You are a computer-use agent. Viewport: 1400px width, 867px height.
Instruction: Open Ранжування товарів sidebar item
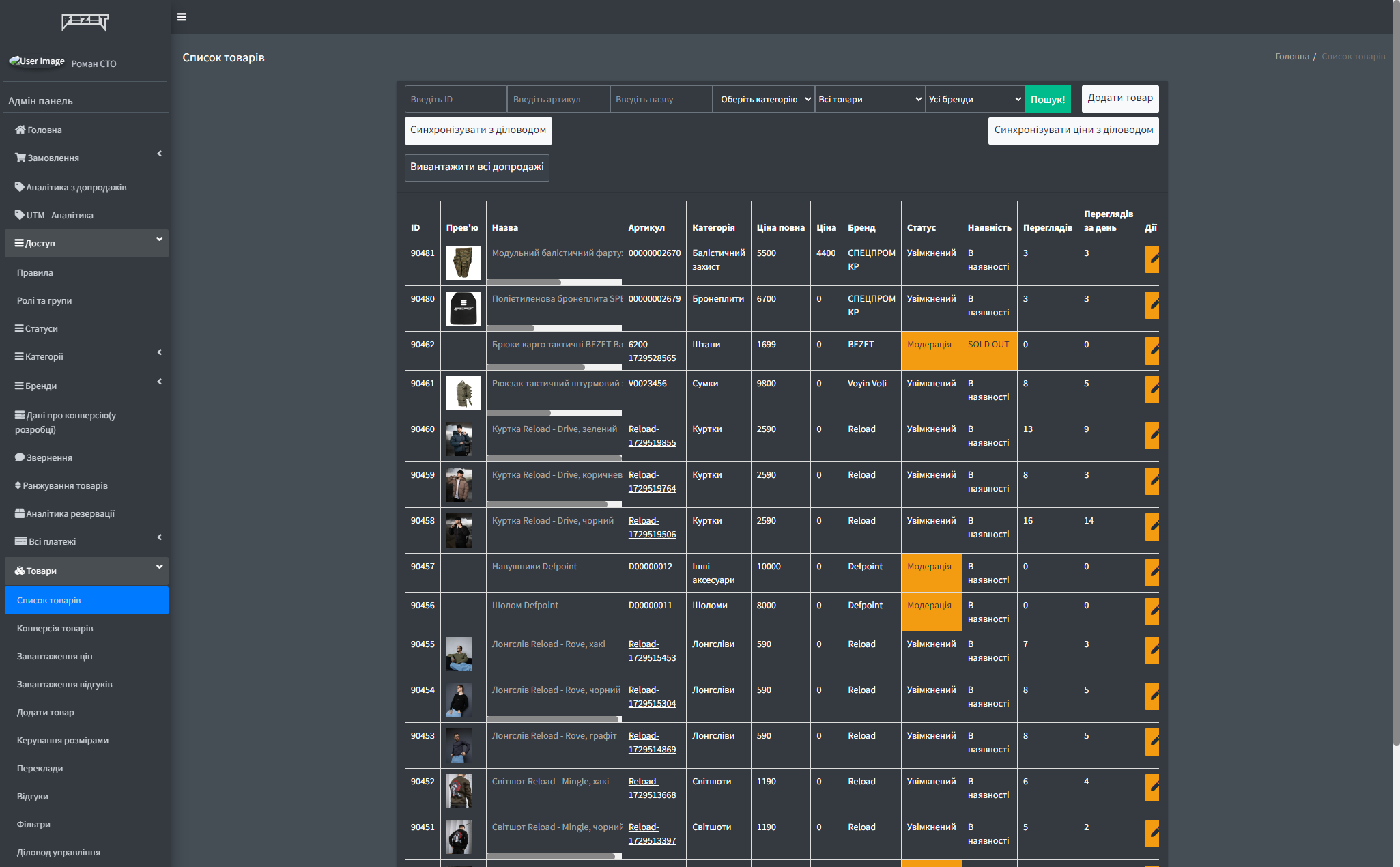(x=86, y=485)
